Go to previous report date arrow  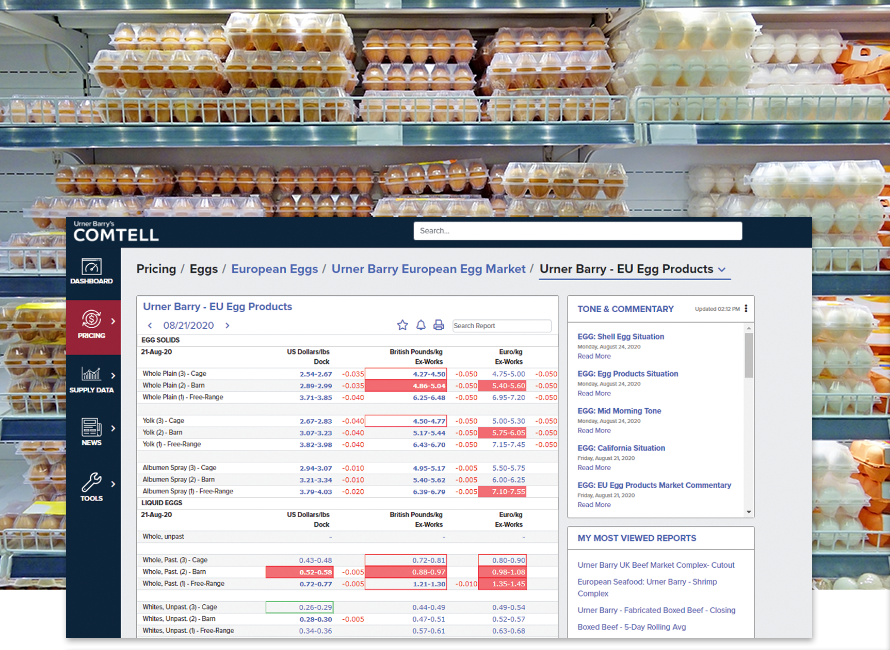pos(150,326)
